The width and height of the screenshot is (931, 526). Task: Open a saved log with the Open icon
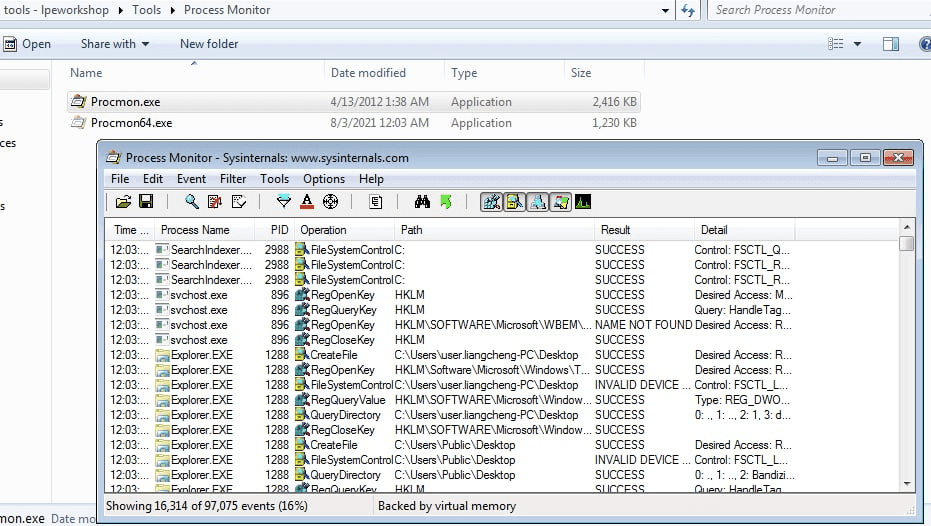(x=124, y=202)
